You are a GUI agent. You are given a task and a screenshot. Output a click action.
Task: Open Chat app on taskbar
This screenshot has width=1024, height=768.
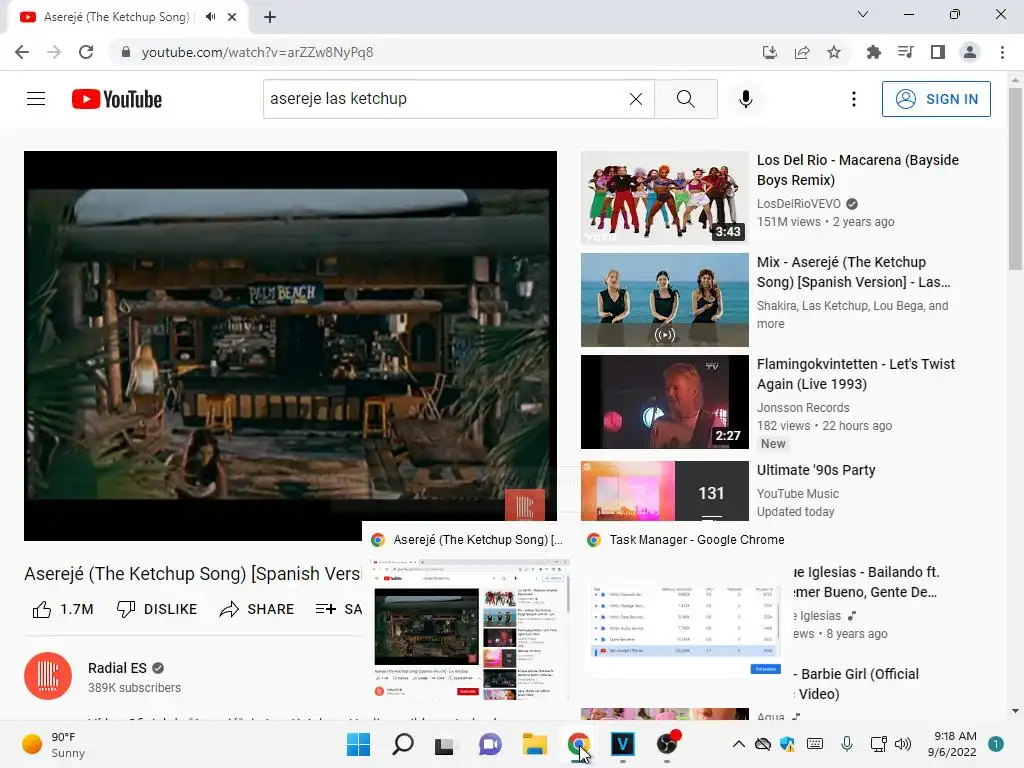tap(490, 744)
